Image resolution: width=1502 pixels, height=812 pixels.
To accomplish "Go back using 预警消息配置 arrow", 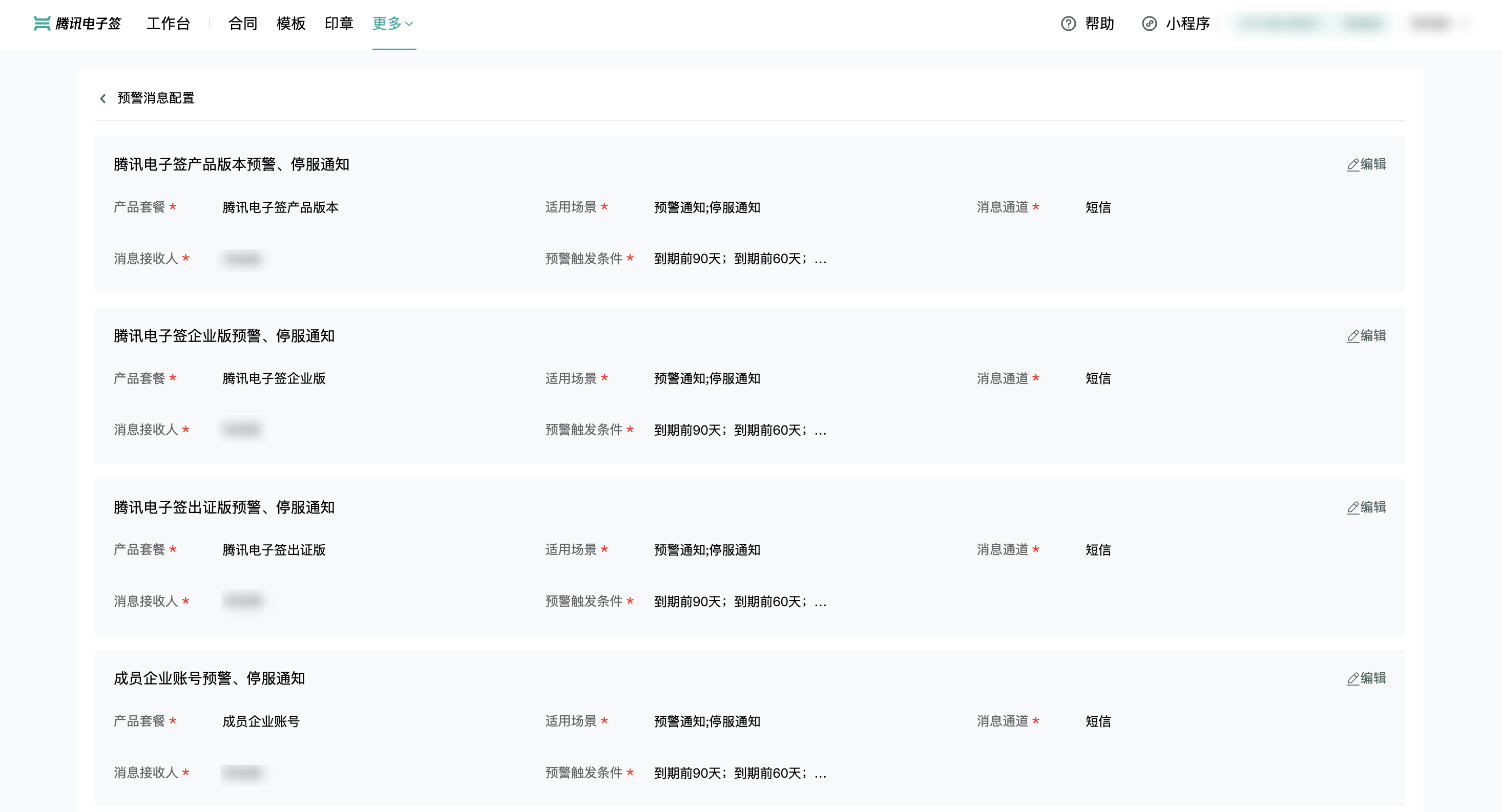I will pyautogui.click(x=103, y=98).
